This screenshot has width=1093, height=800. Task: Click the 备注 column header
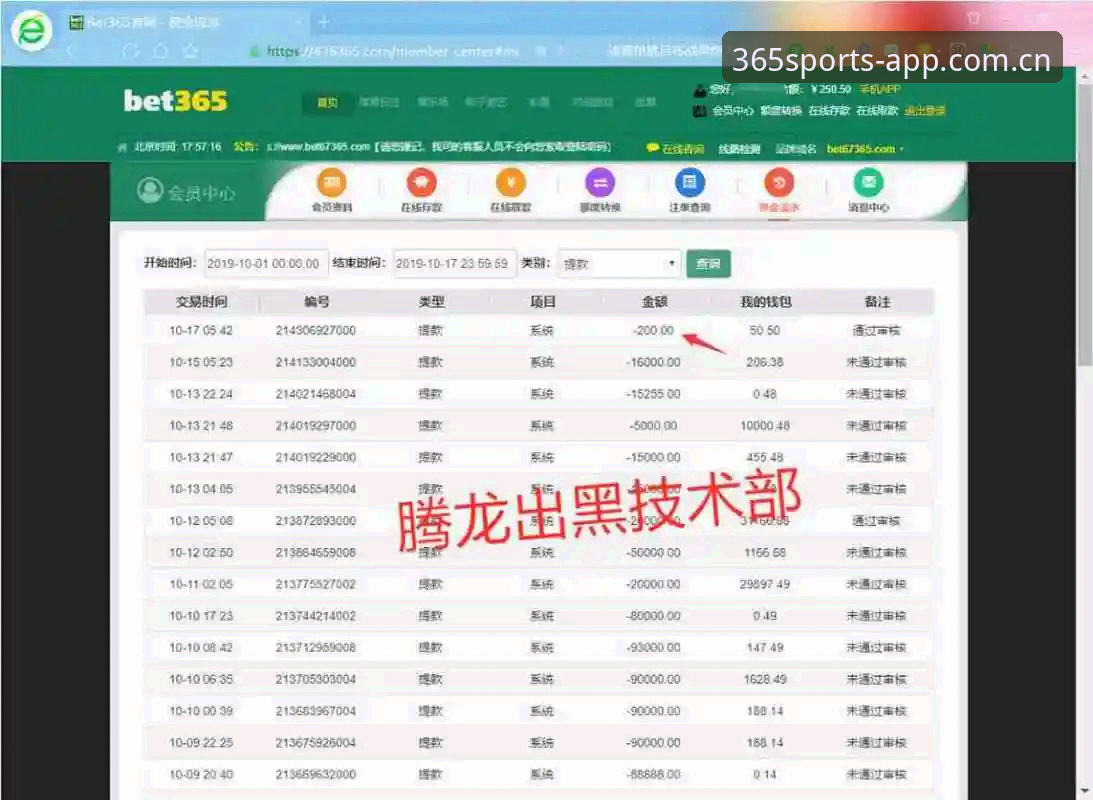[877, 302]
